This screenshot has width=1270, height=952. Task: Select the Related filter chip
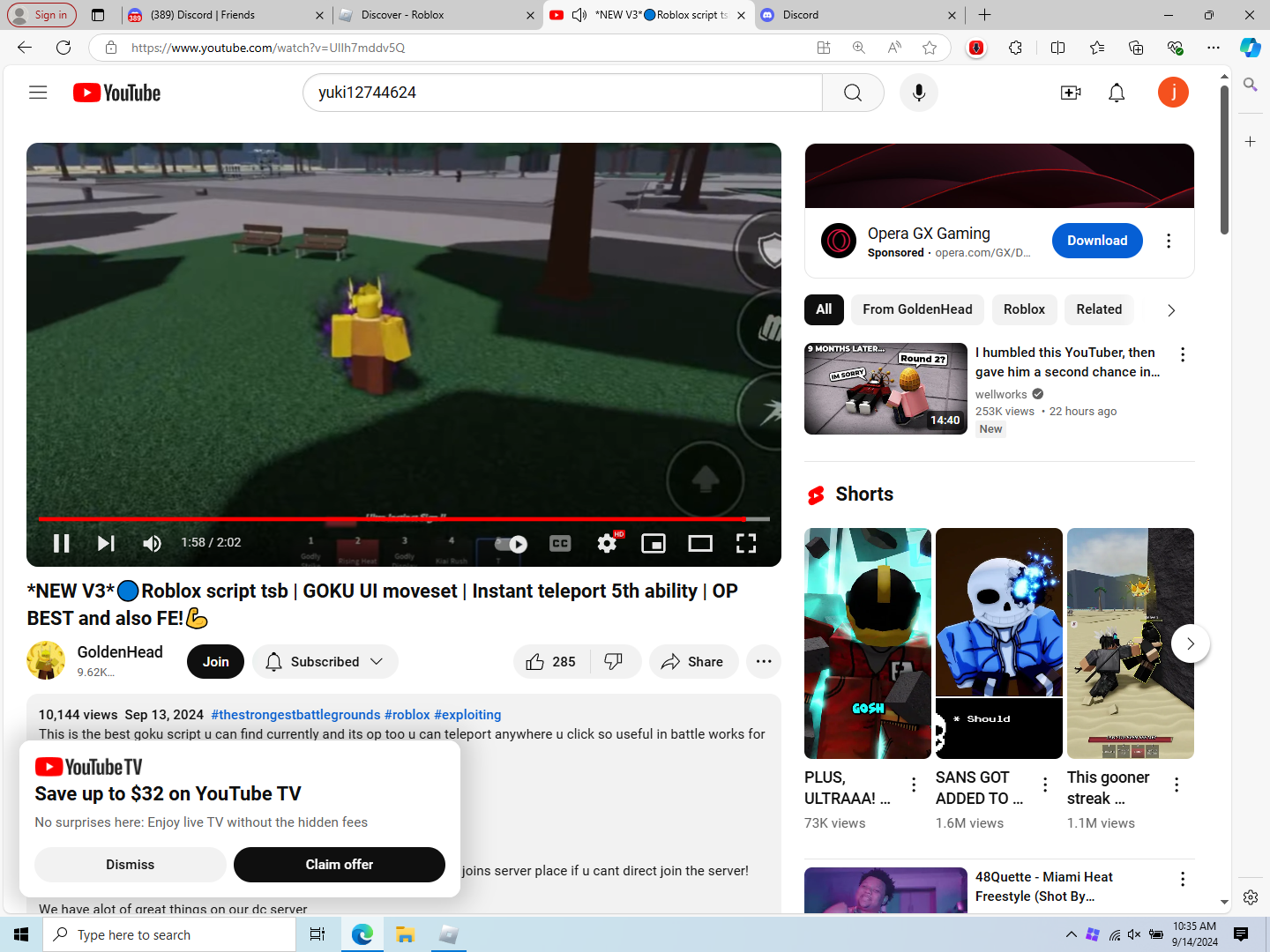(1099, 309)
